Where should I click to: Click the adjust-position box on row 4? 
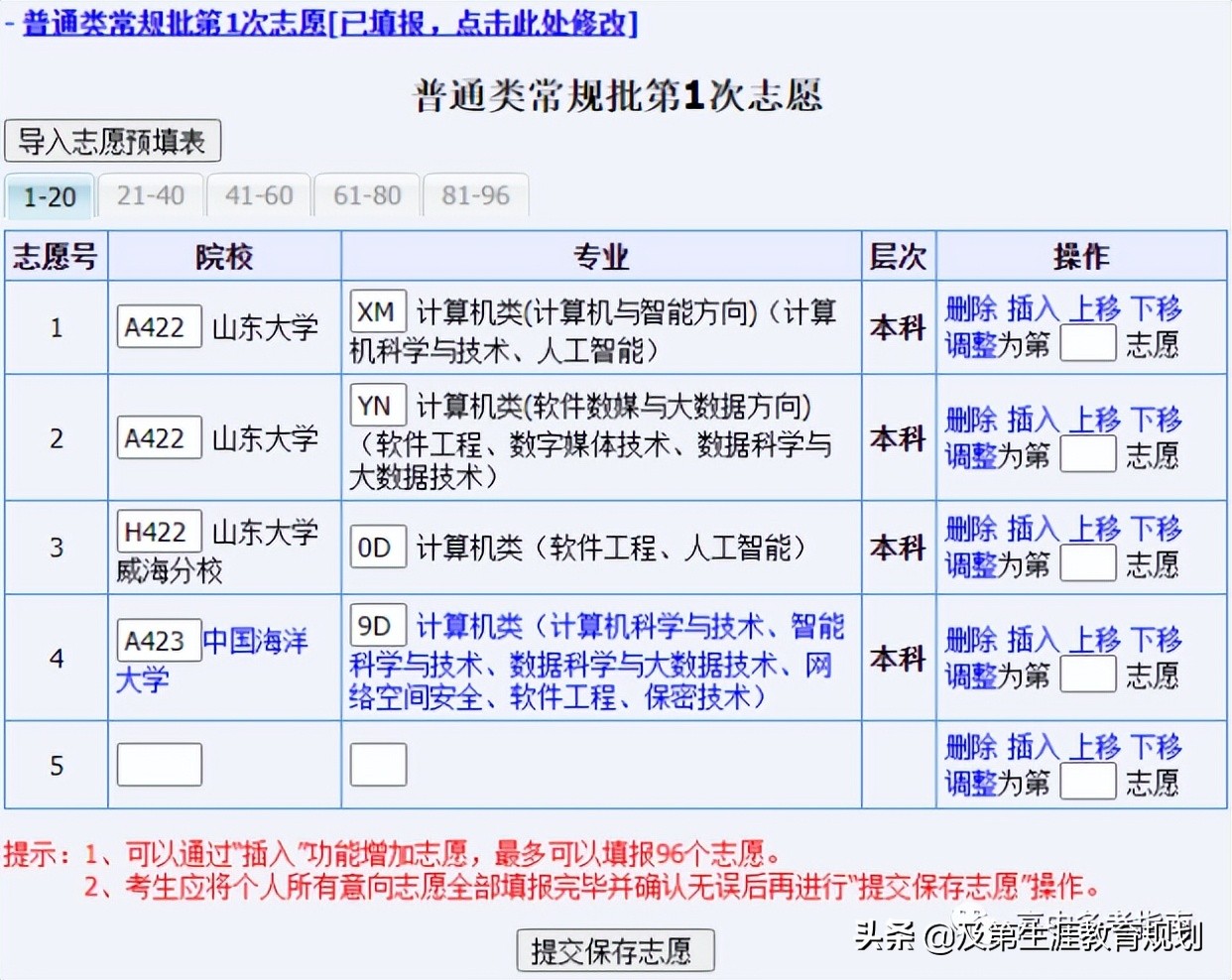(x=1088, y=674)
